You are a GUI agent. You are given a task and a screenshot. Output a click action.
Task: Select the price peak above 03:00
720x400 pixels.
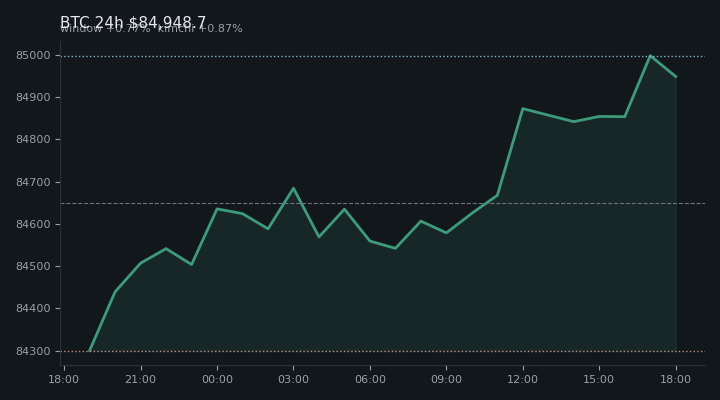tap(293, 188)
